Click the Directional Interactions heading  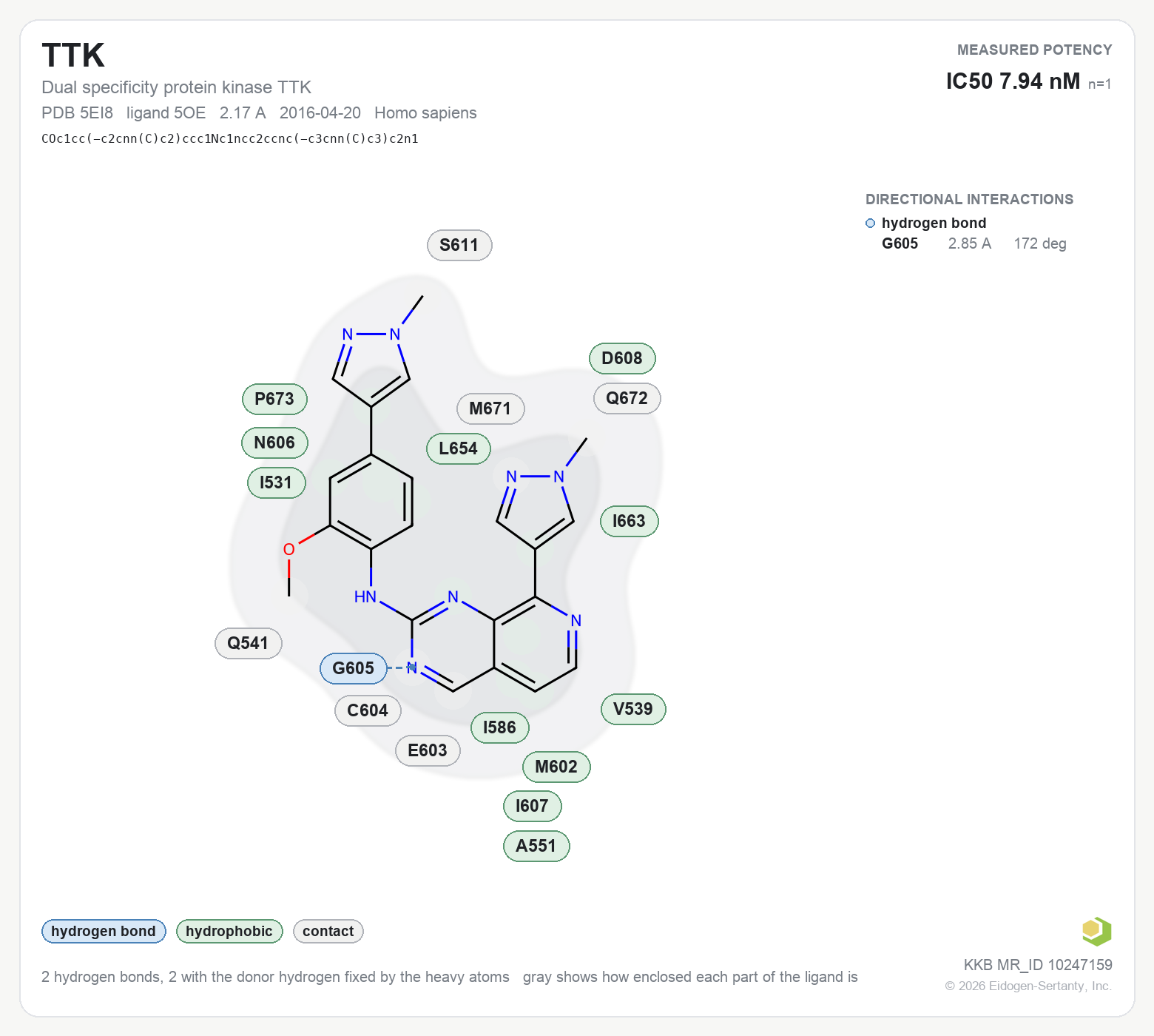pos(969,199)
